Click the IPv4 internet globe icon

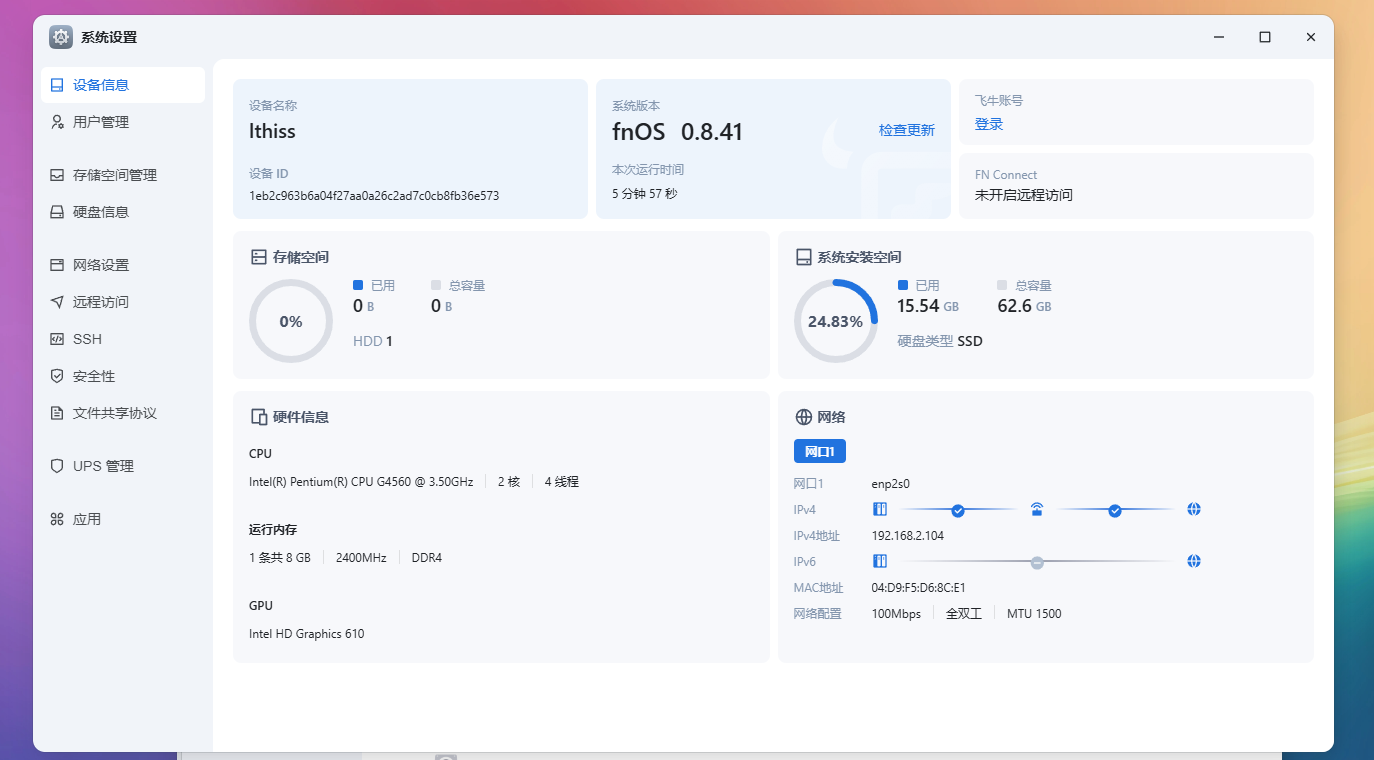pyautogui.click(x=1193, y=510)
